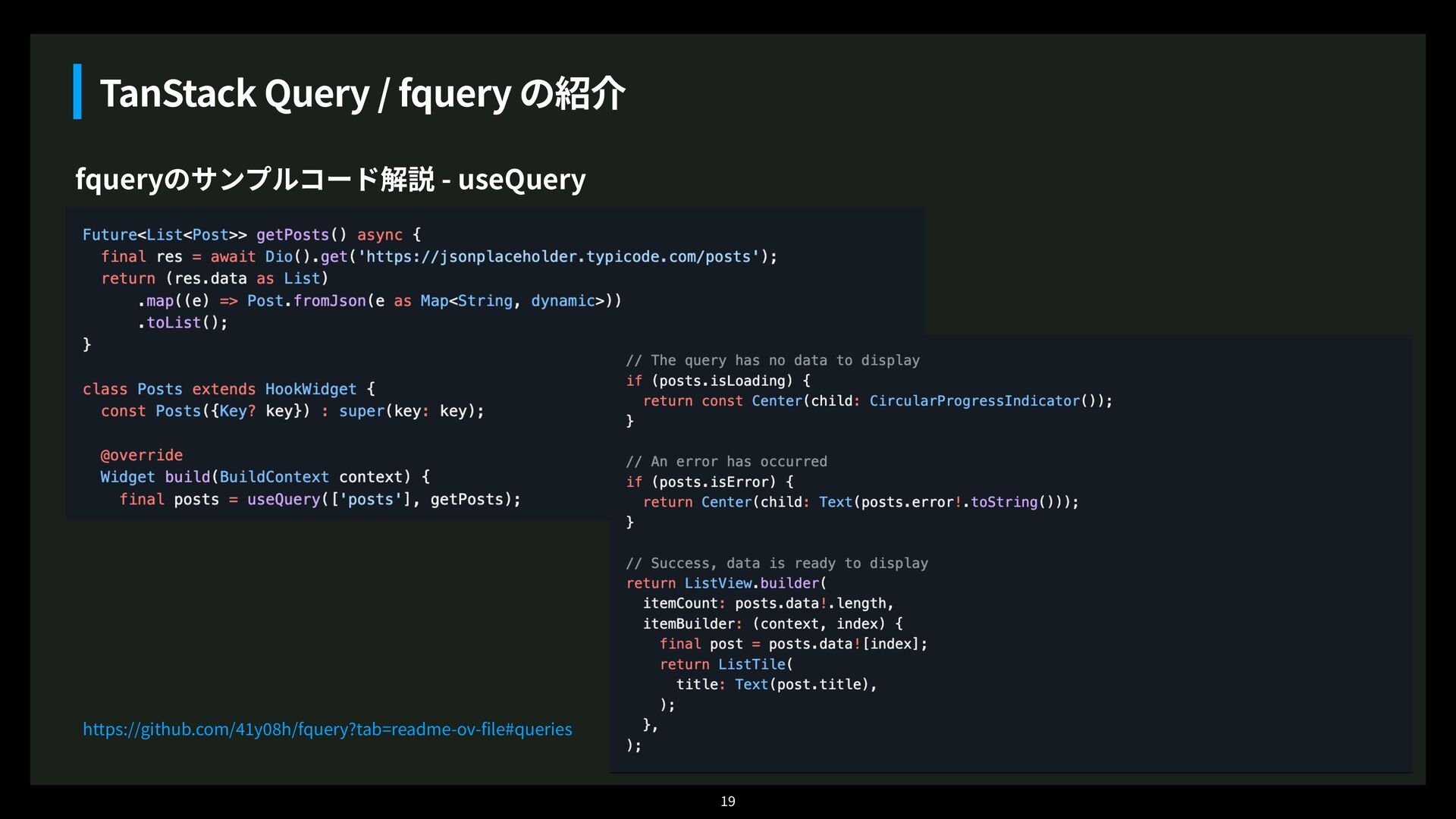The image size is (1456, 819).
Task: Click the useQuery(['posts'], getPosts) line
Action: [320, 499]
